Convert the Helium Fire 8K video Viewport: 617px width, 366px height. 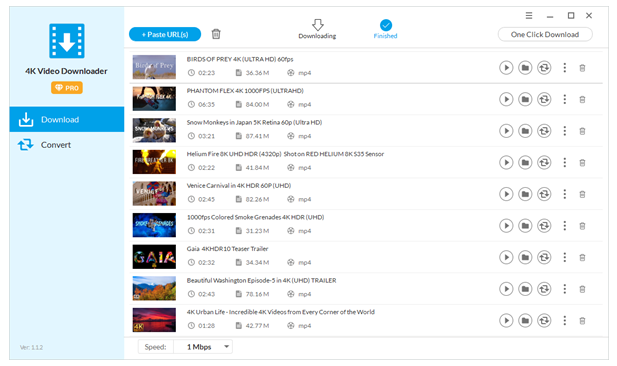(x=544, y=163)
